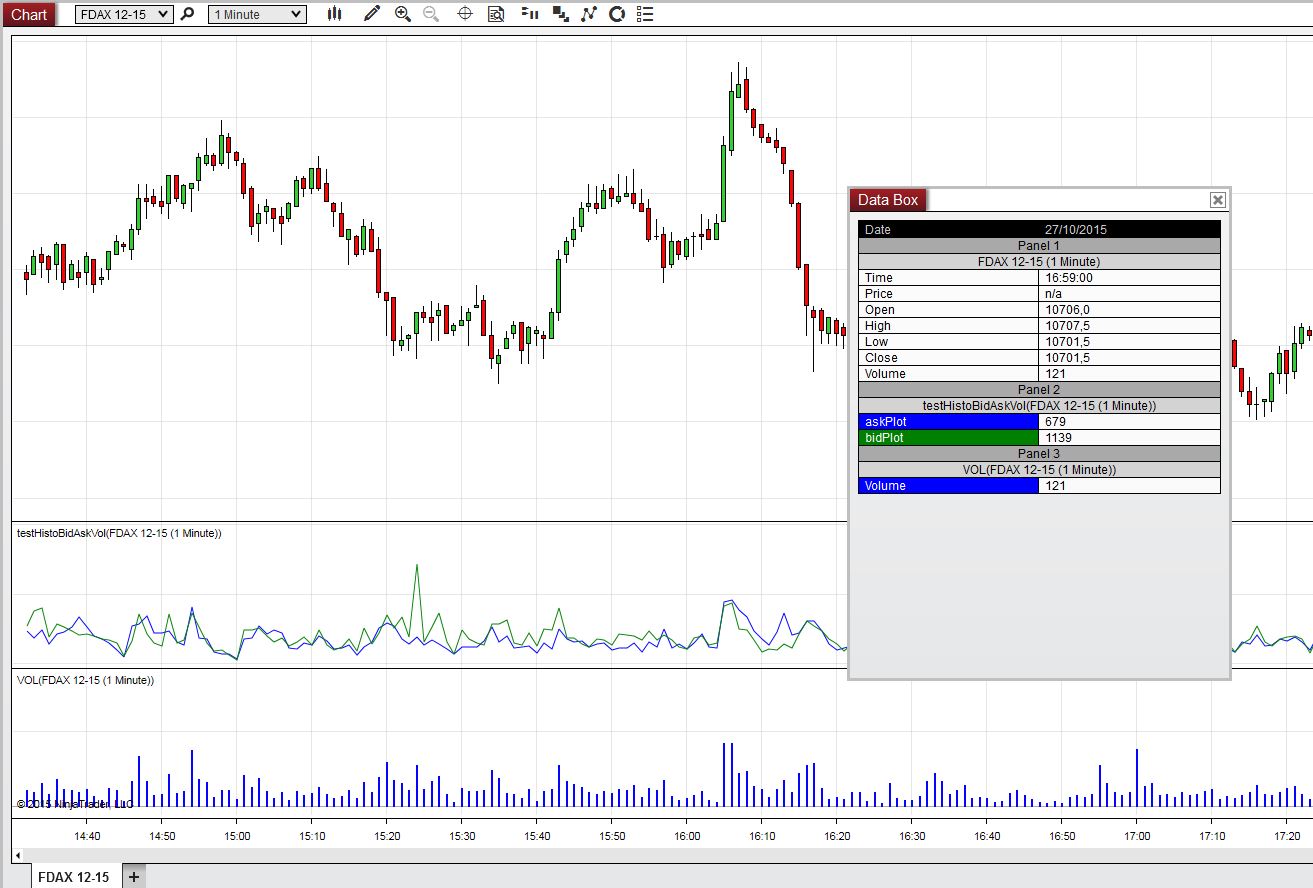The image size is (1313, 888).
Task: Click the blue askPlot color cell
Action: pyautogui.click(x=948, y=422)
